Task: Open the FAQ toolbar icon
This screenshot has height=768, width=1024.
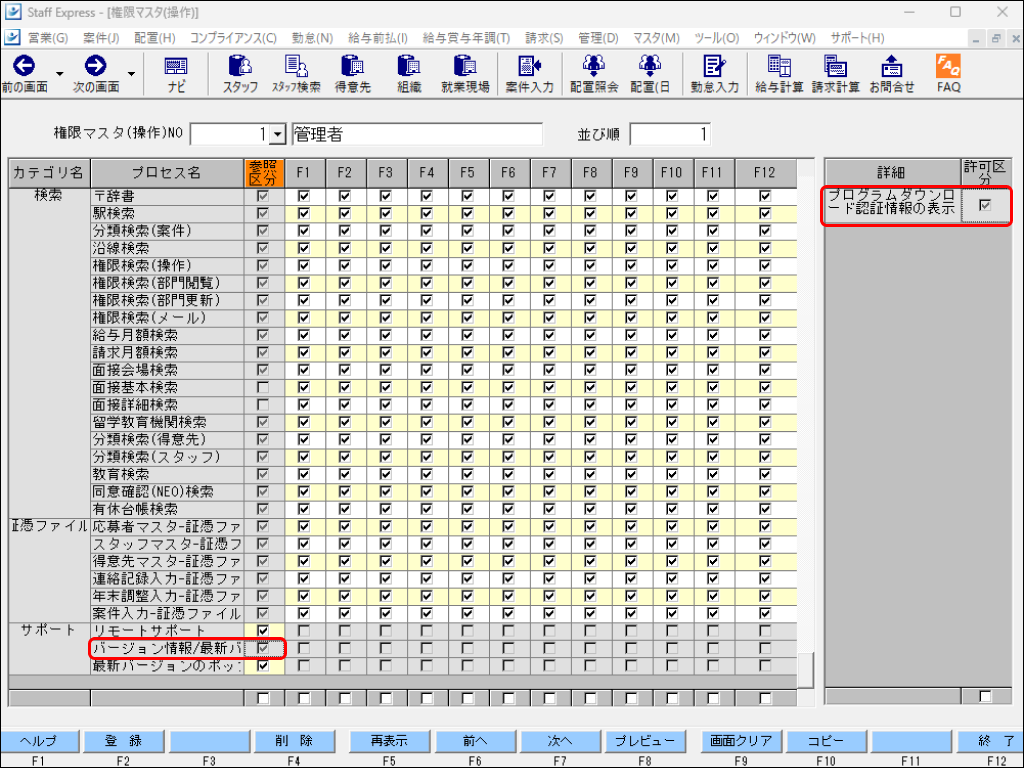Action: [x=948, y=67]
